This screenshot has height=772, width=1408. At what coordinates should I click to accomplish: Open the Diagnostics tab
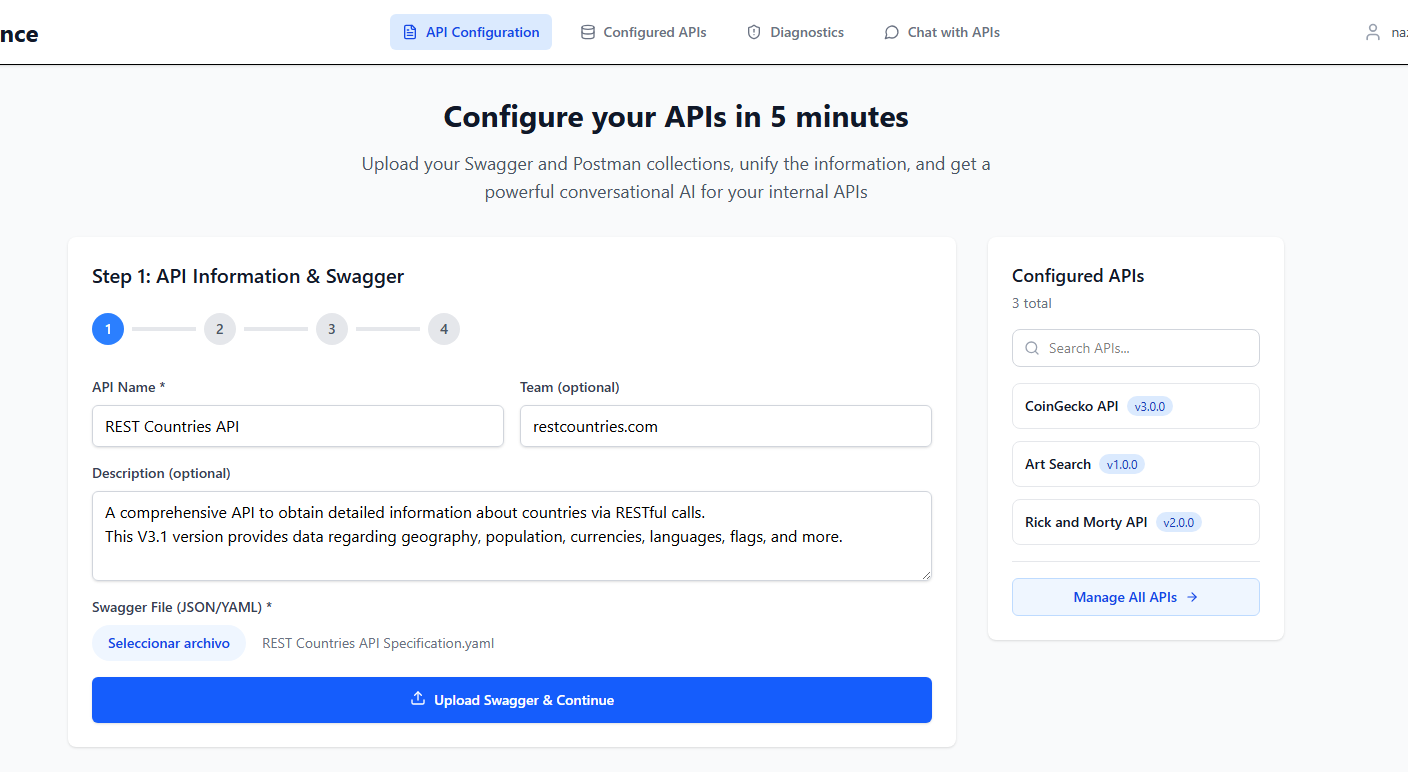tap(796, 32)
